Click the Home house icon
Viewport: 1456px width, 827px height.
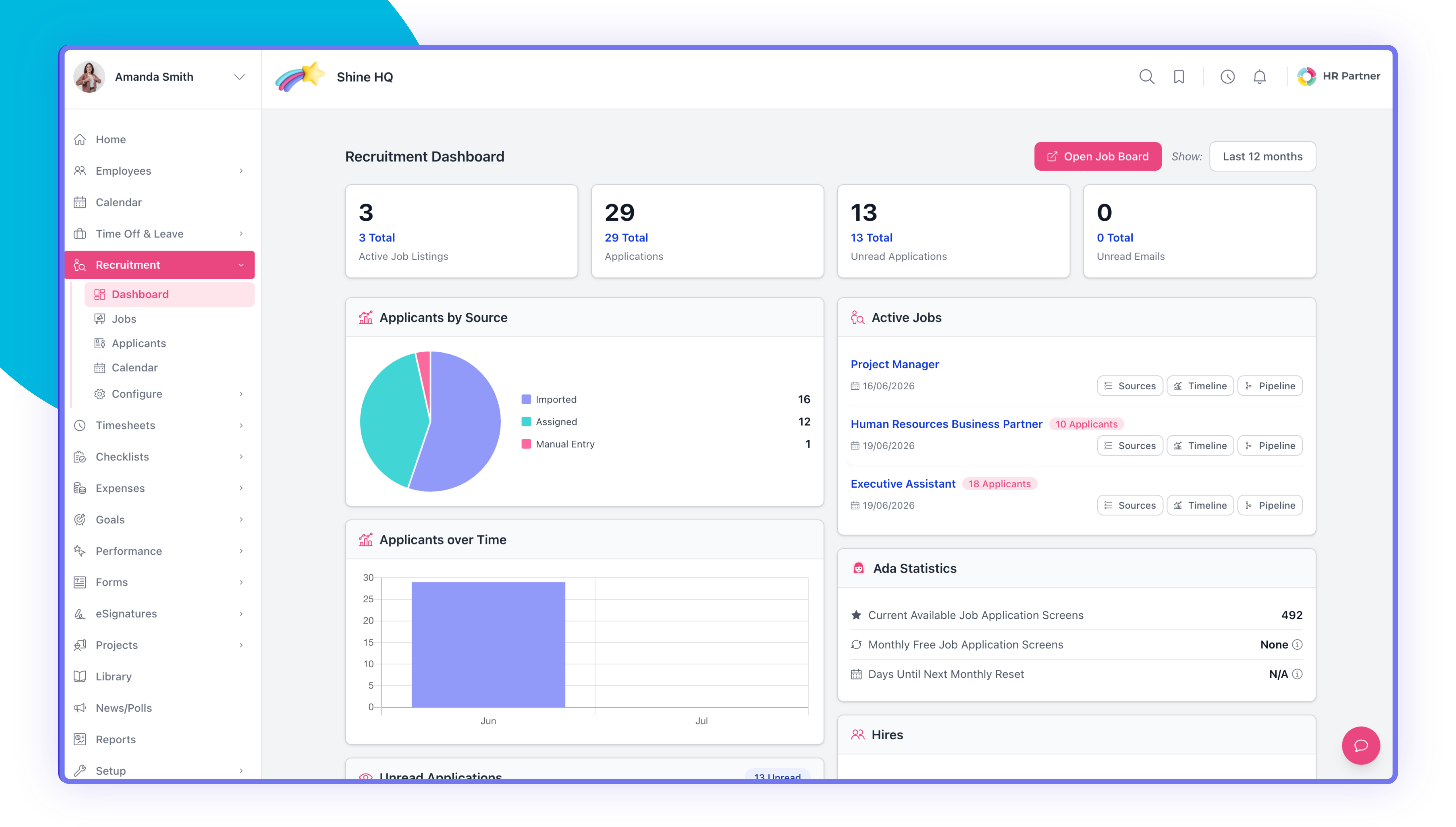point(79,139)
